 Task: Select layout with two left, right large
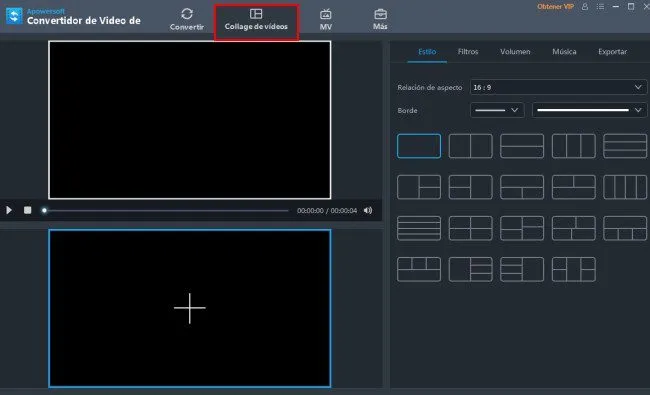pyautogui.click(x=471, y=187)
